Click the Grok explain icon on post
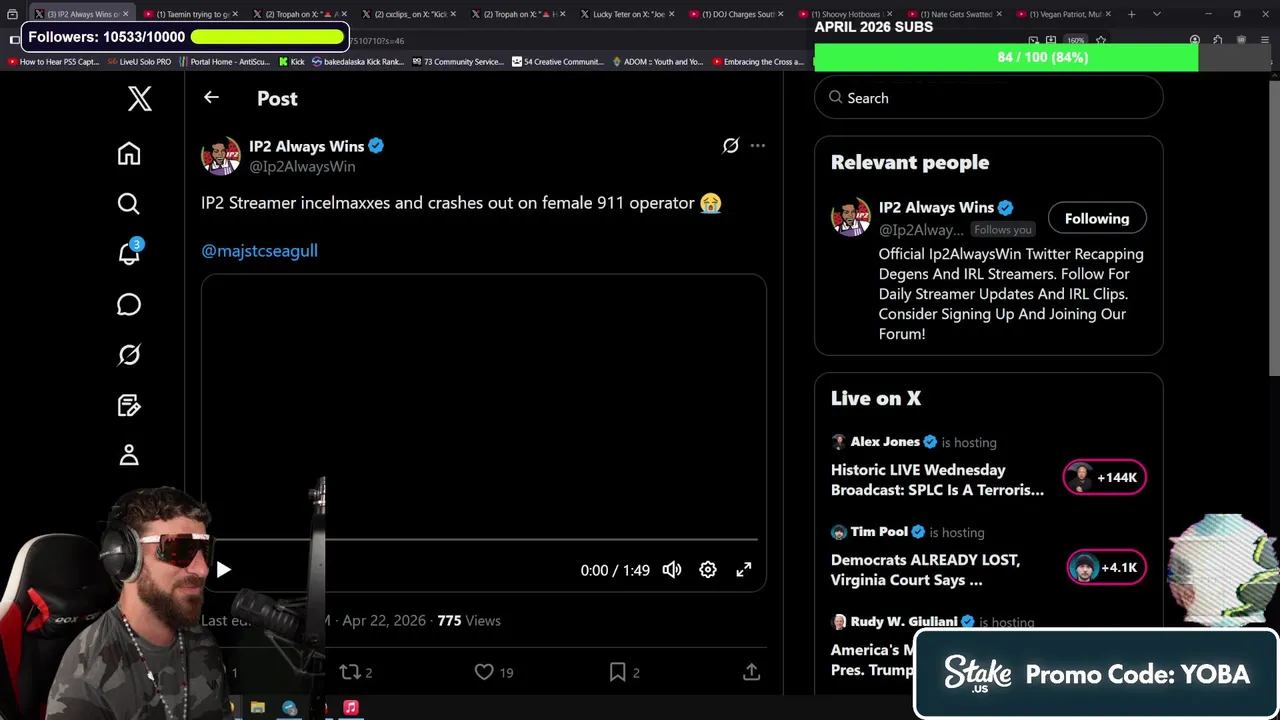1280x720 pixels. [731, 146]
